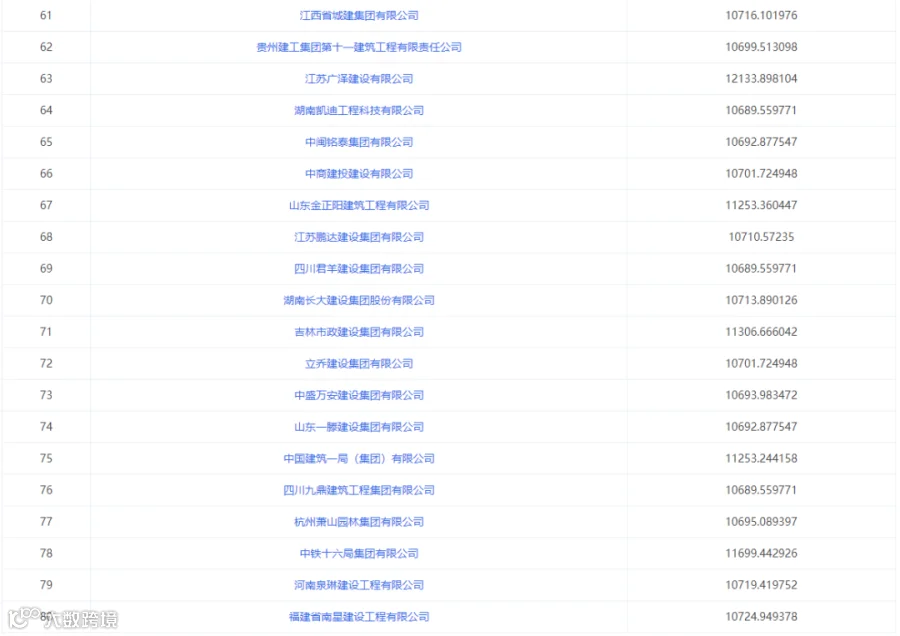Click row number 76

[46, 490]
